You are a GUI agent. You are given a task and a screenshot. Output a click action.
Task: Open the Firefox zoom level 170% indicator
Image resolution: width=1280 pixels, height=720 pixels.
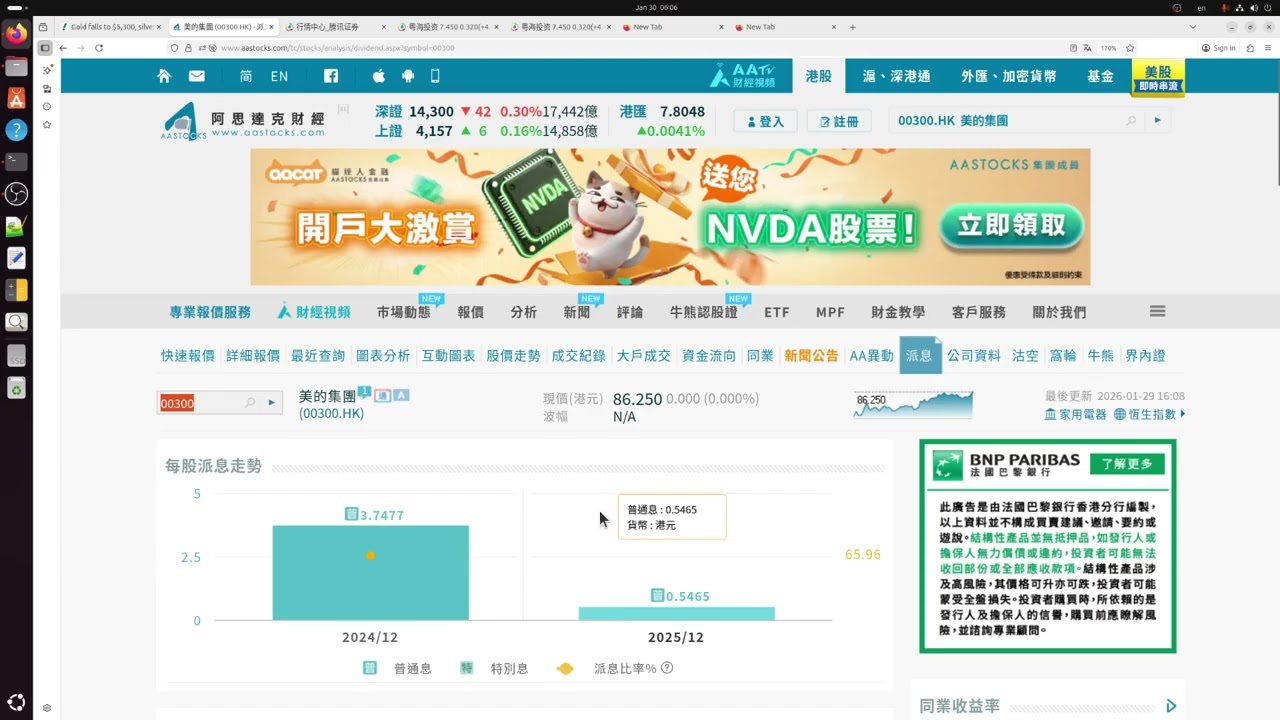(x=1108, y=48)
